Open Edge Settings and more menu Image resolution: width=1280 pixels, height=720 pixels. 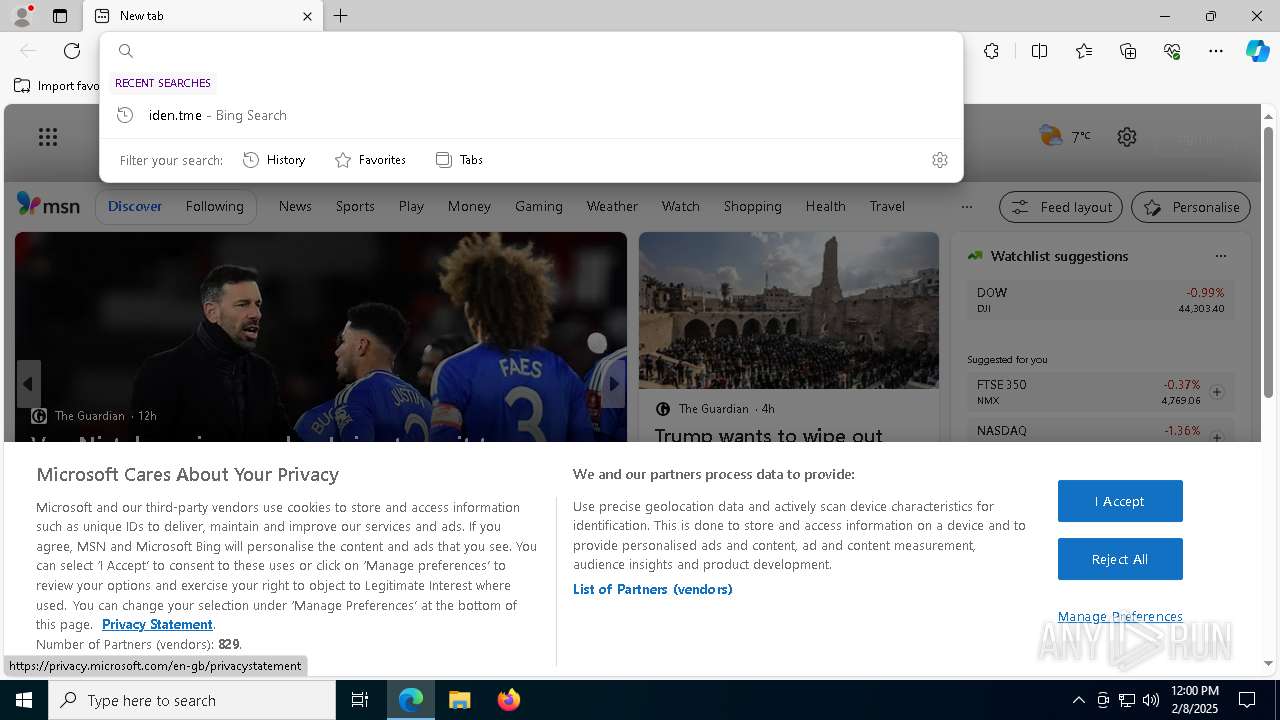pos(1216,51)
